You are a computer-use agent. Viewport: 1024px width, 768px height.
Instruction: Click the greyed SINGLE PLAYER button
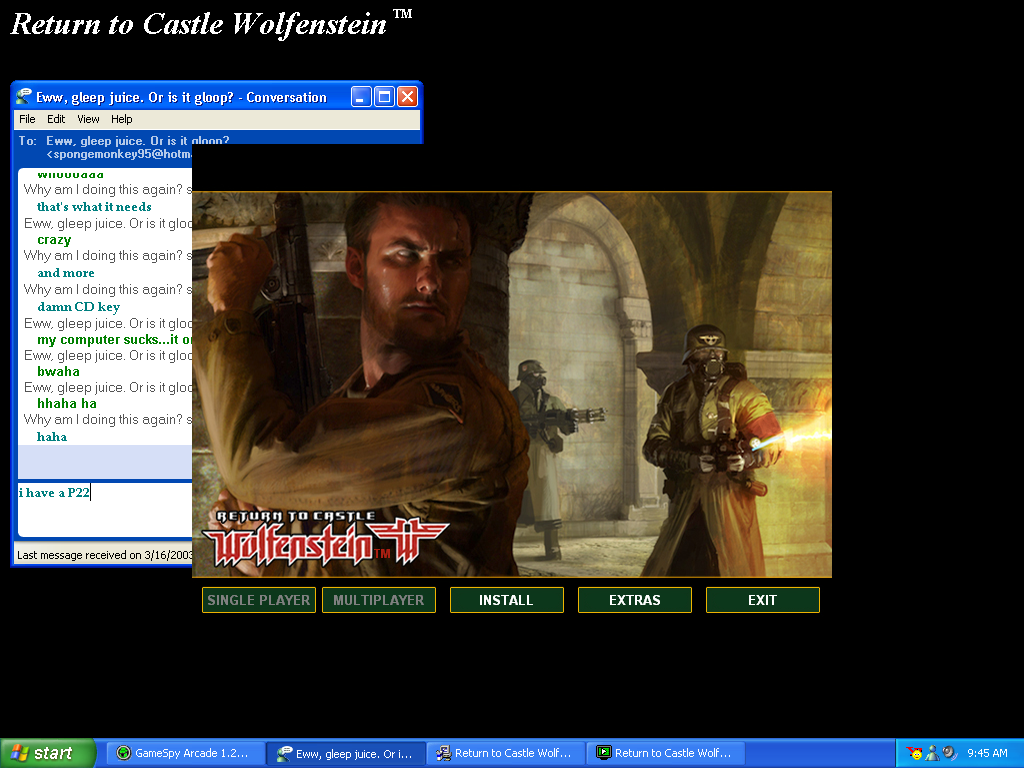tap(259, 600)
